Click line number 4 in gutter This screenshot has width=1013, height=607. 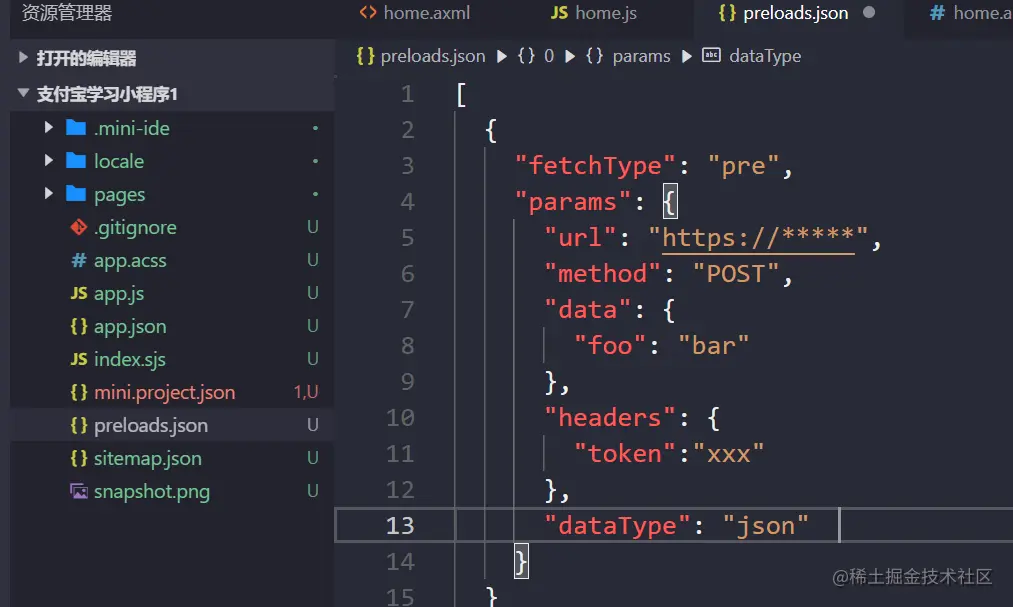point(407,201)
